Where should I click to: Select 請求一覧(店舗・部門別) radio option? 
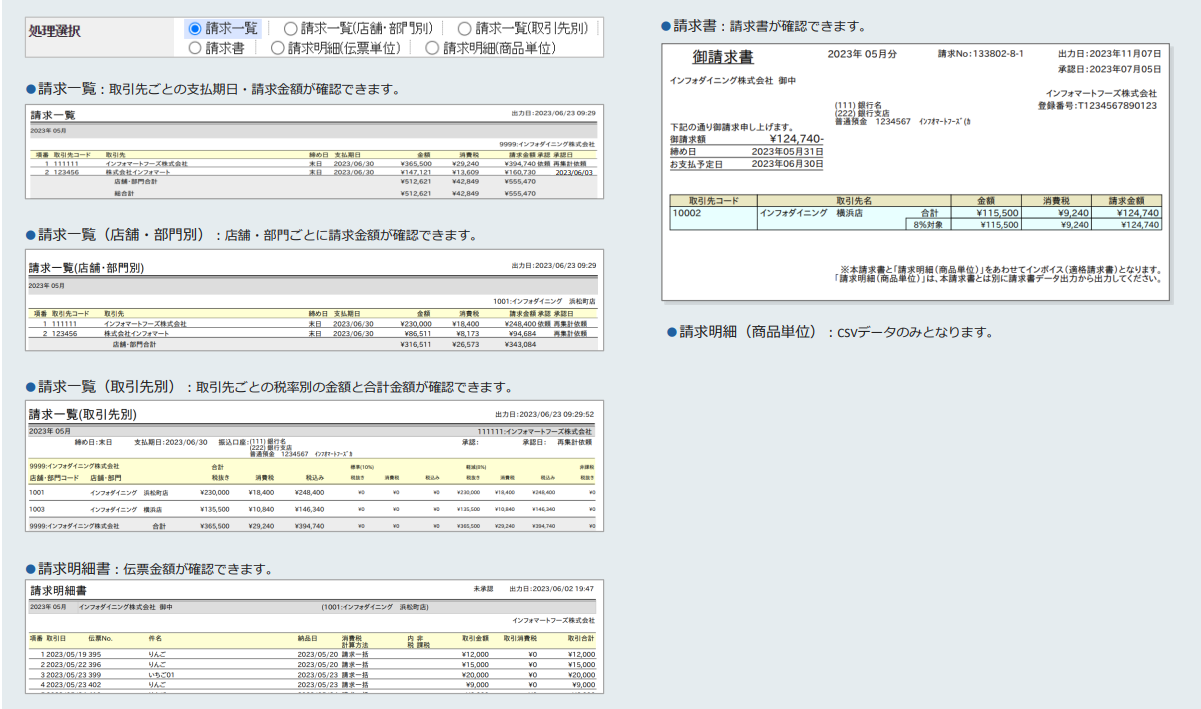point(290,29)
